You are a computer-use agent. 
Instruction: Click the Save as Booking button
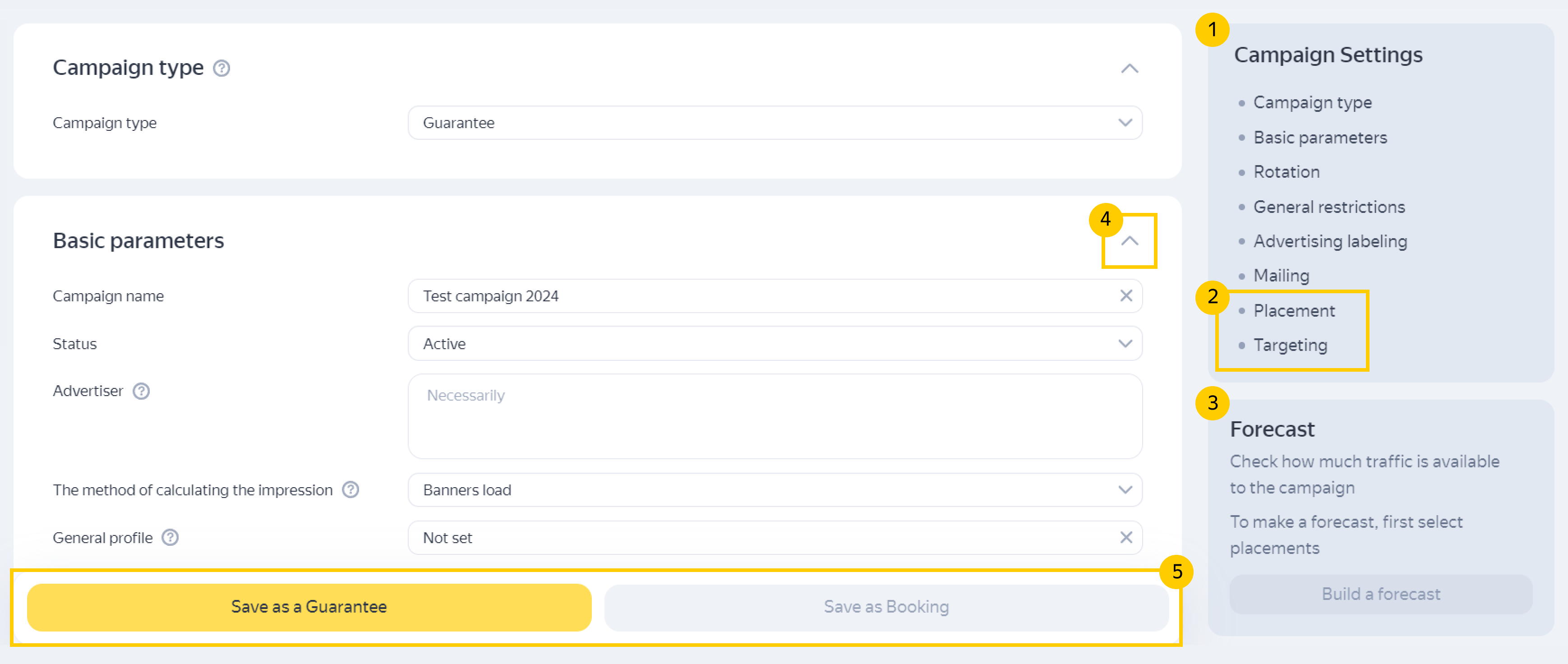(x=885, y=607)
